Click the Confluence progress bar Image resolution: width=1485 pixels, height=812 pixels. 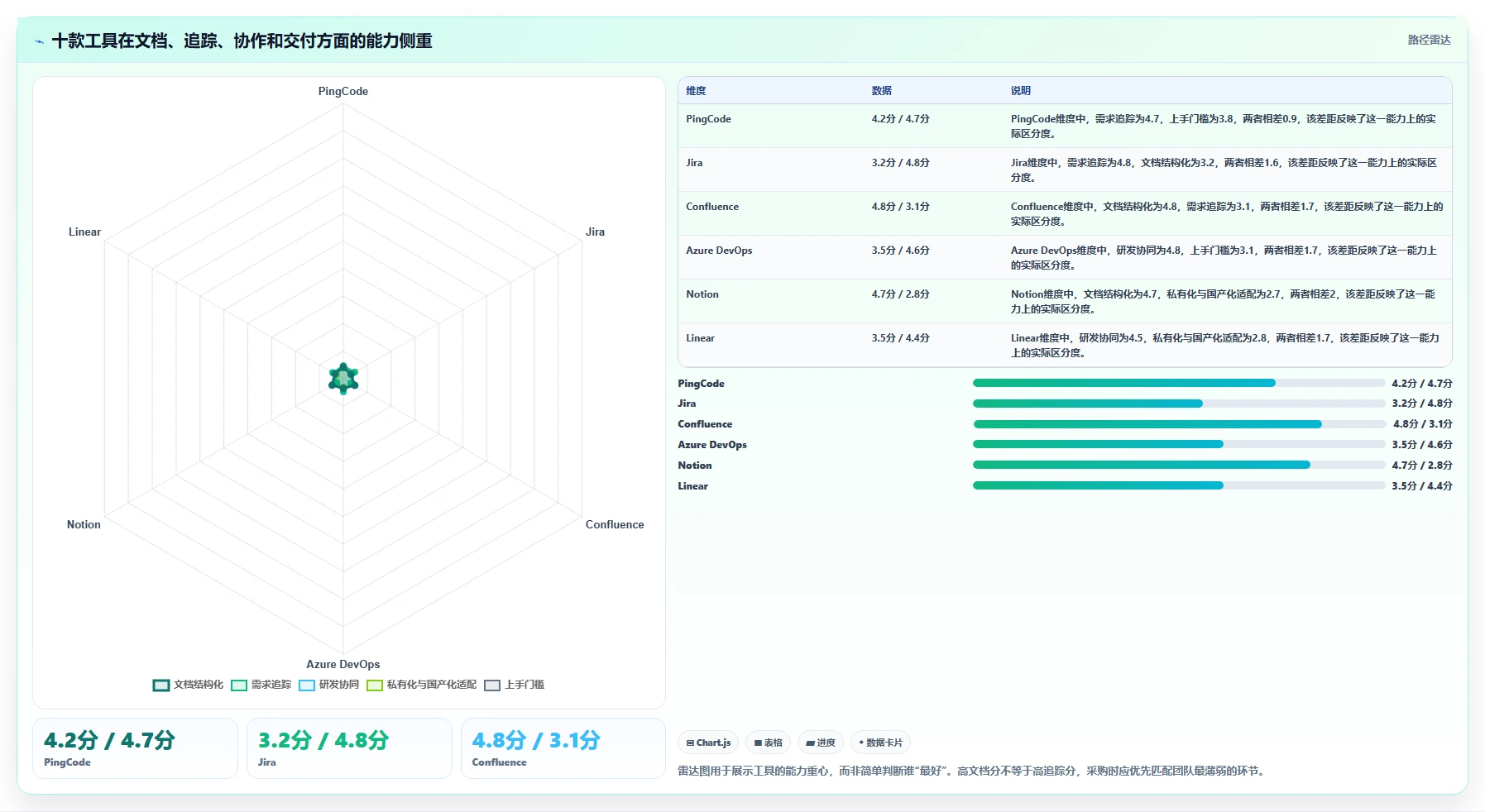point(1179,424)
